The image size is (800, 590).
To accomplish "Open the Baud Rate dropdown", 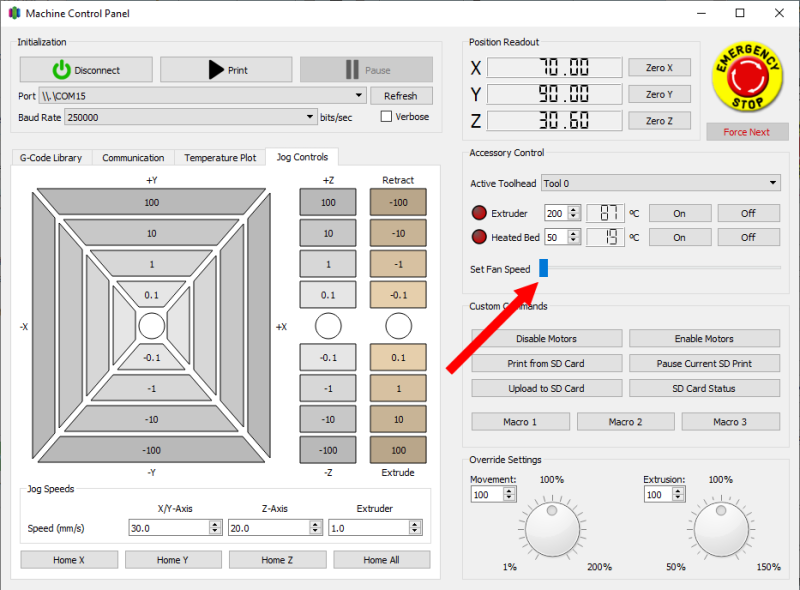I will [307, 116].
